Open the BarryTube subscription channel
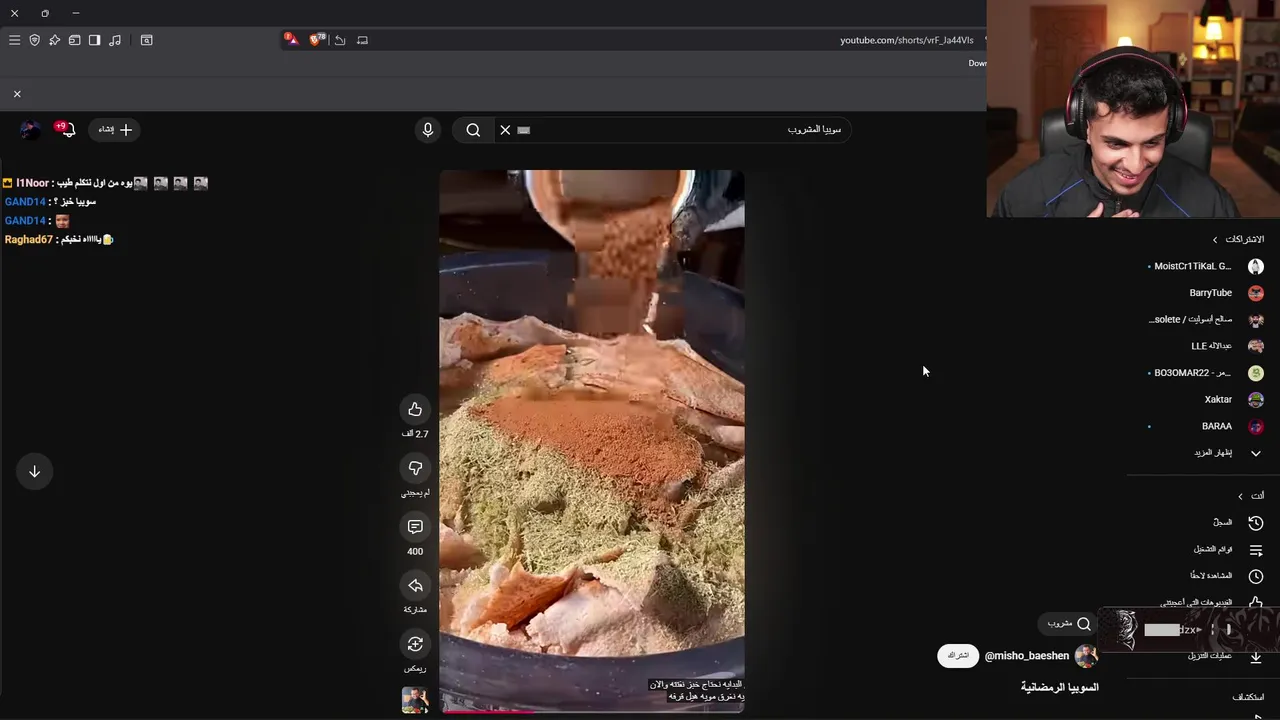This screenshot has height=720, width=1280. click(x=1225, y=293)
